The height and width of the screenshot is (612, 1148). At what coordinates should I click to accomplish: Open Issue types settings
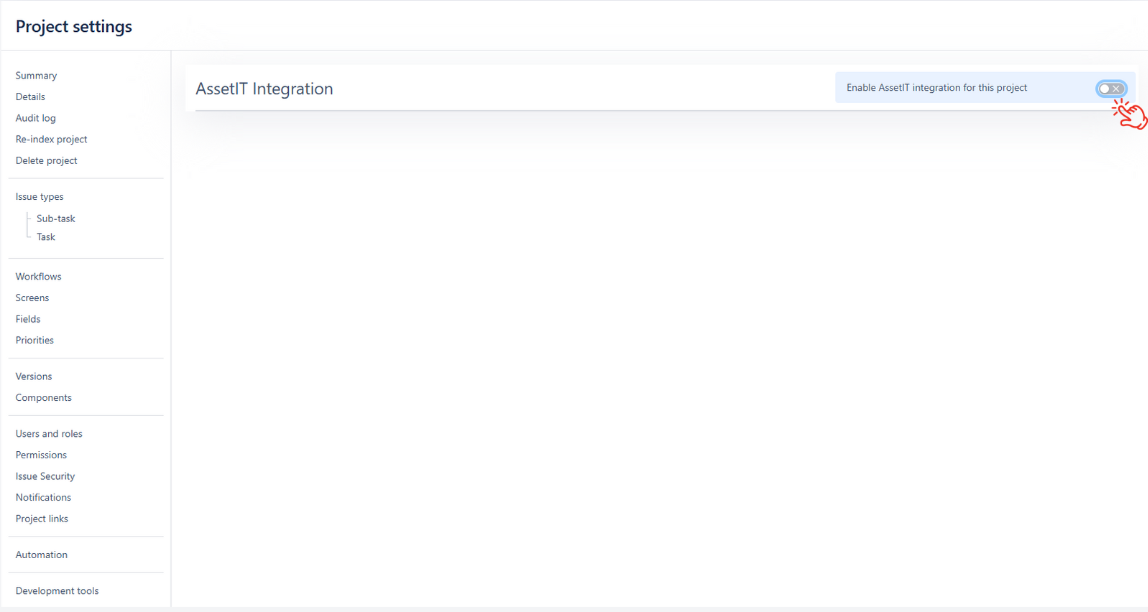[39, 197]
